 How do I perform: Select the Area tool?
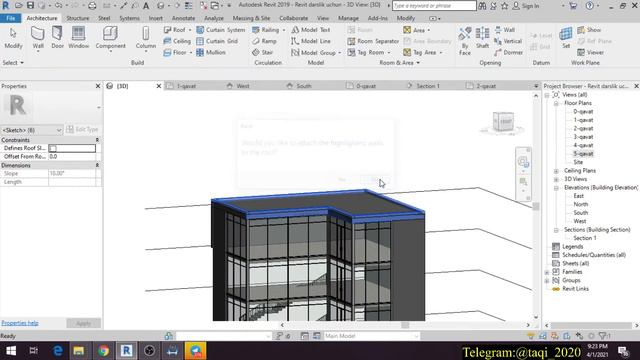[414, 30]
